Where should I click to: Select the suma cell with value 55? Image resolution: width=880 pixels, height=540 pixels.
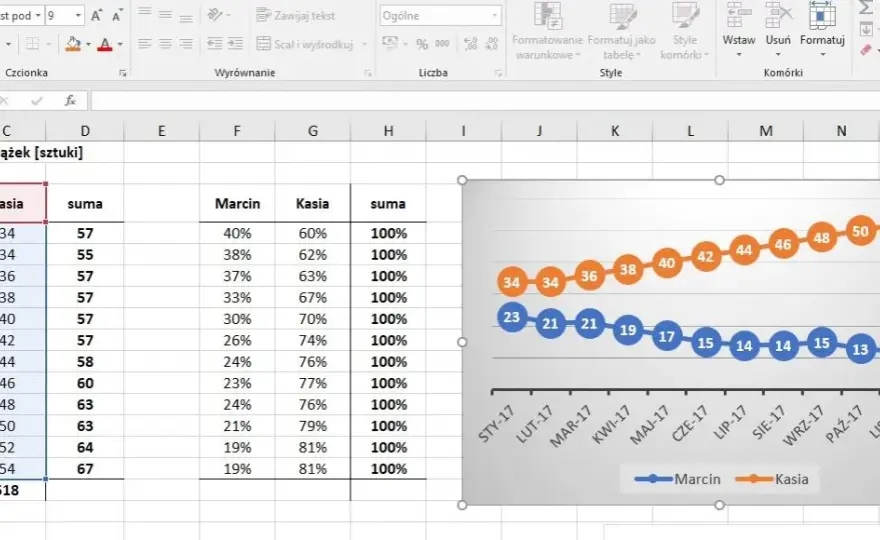click(x=85, y=255)
